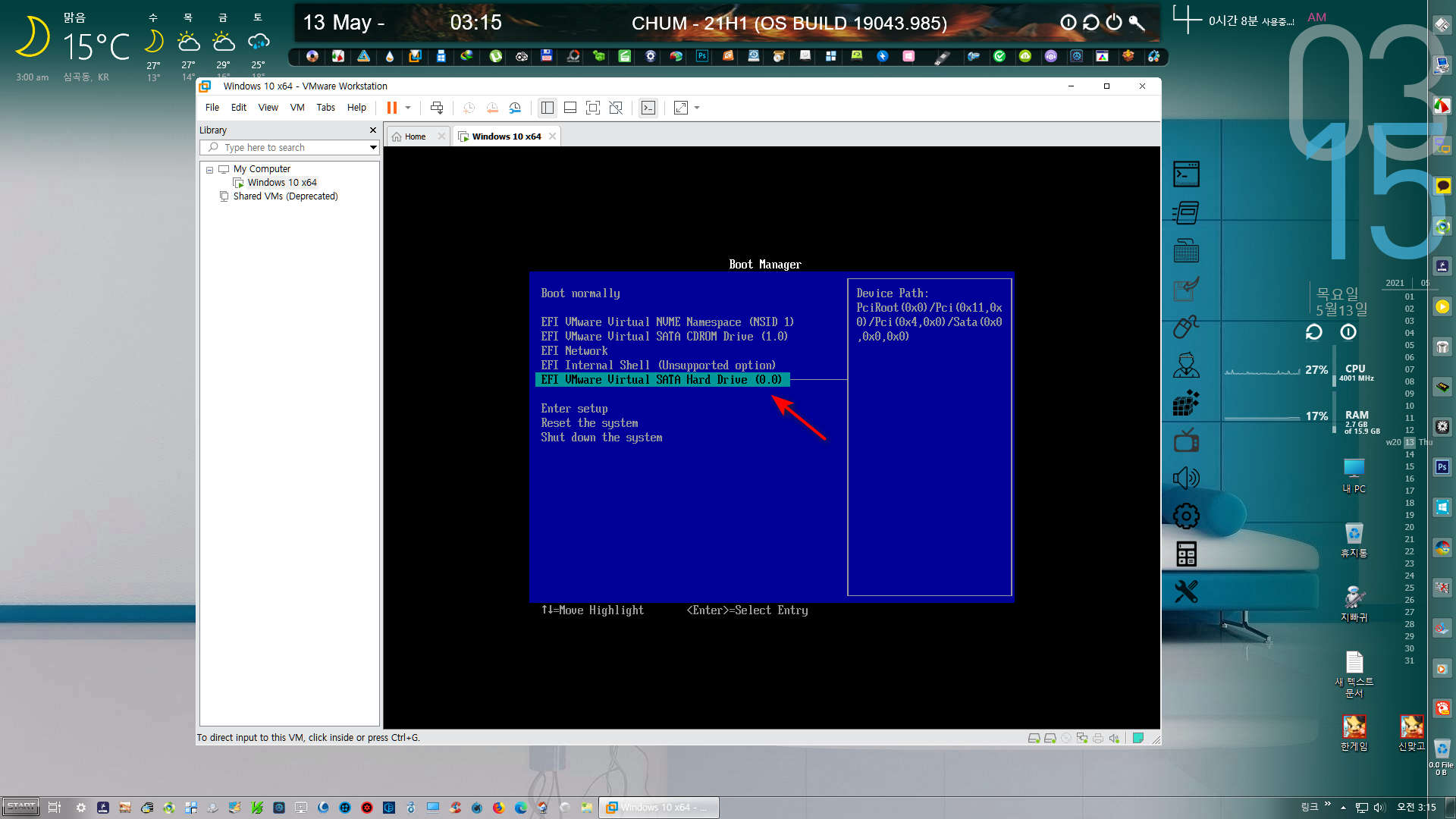1456x819 pixels.
Task: Click Enter setup in Boot Manager
Action: (x=574, y=409)
